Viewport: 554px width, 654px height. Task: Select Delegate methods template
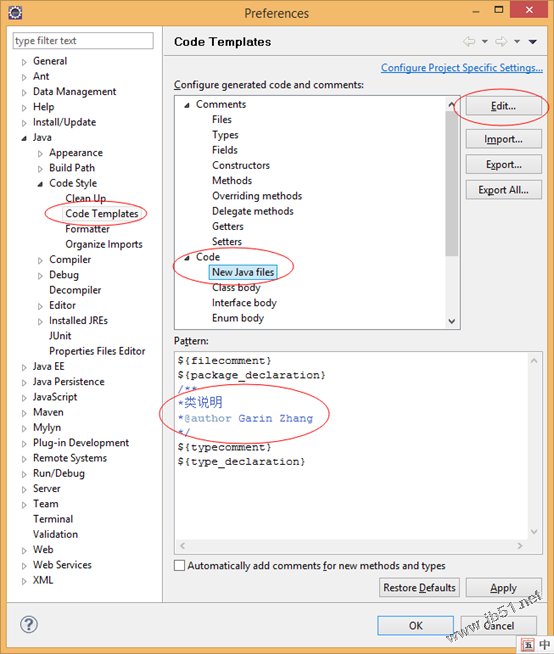pos(253,211)
